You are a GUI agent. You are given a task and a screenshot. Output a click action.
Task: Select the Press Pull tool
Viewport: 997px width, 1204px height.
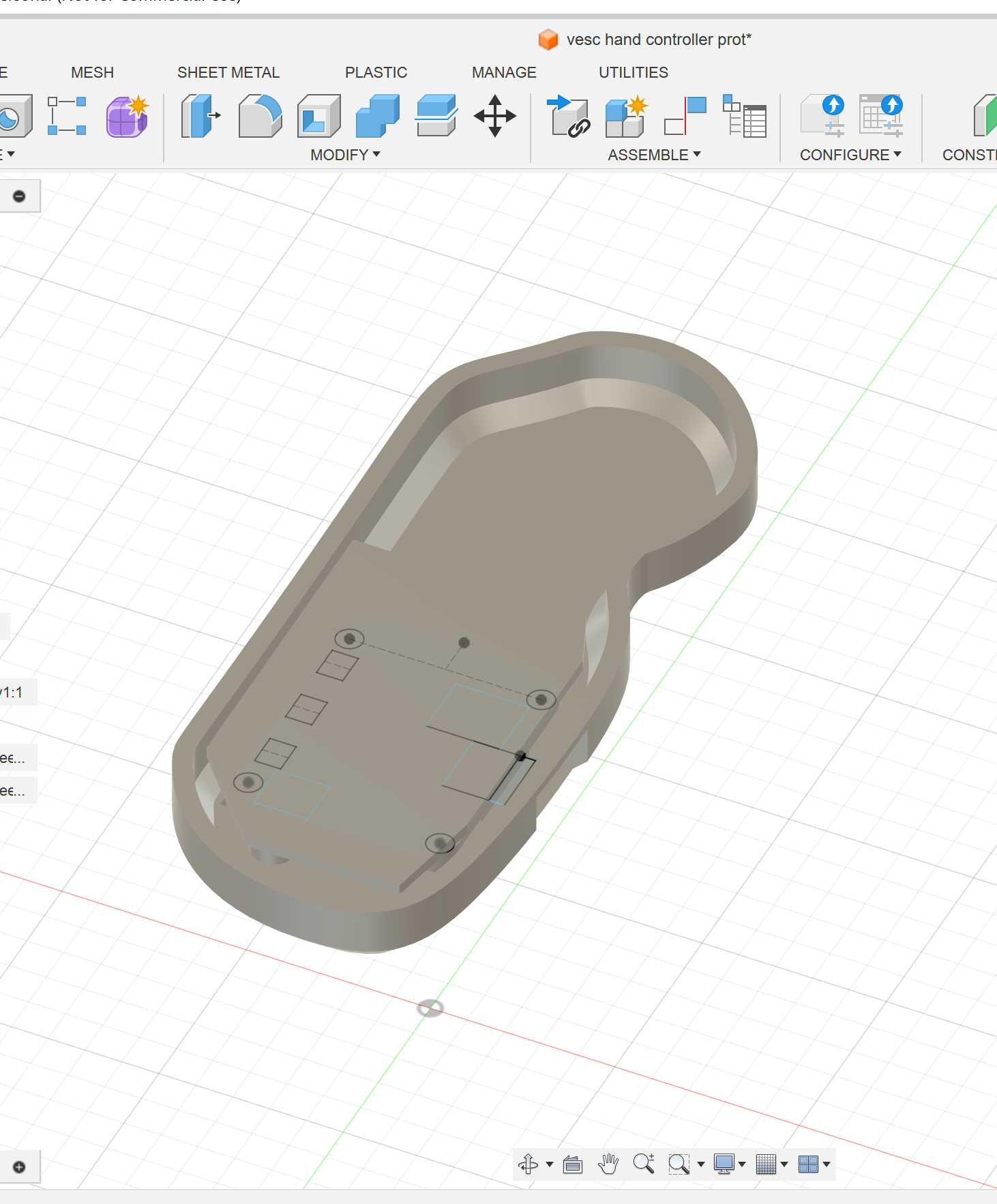click(x=200, y=117)
